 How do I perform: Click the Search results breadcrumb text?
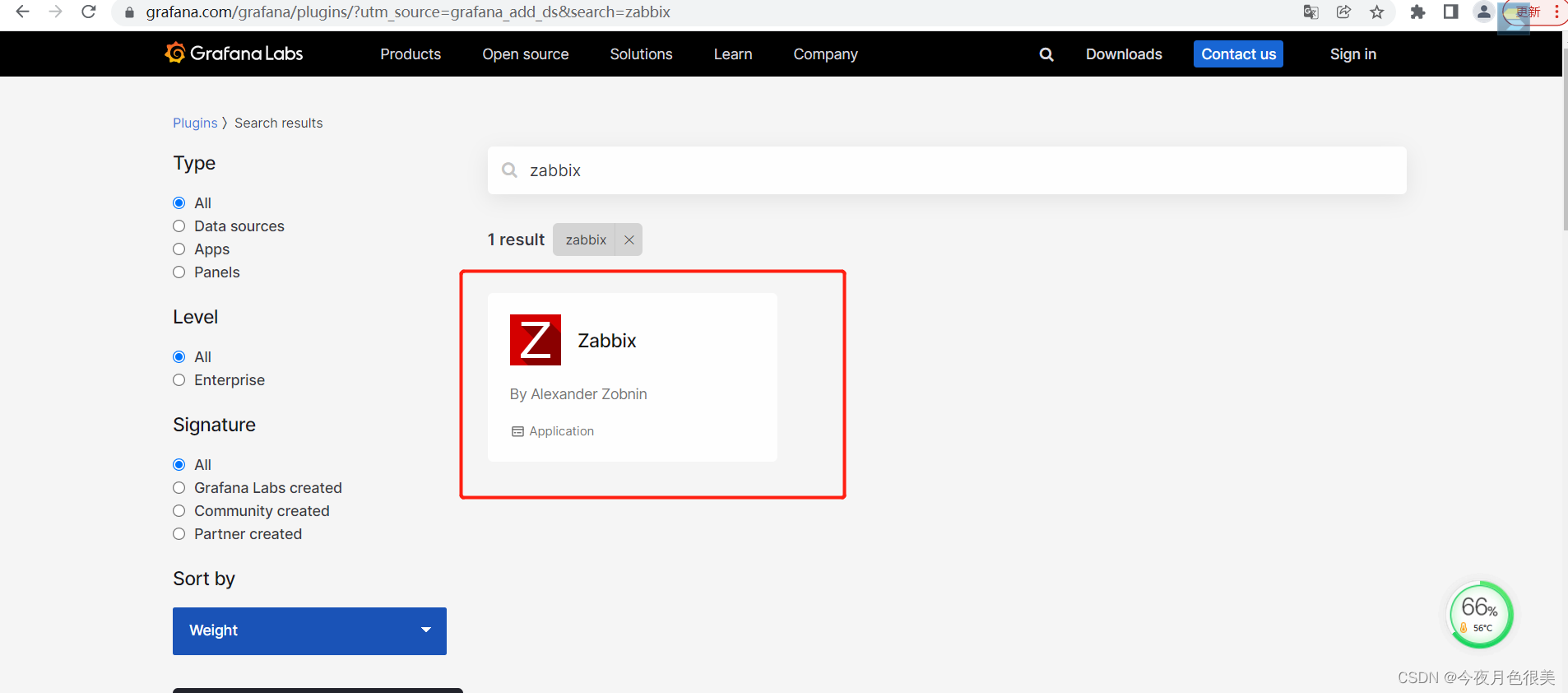(x=279, y=123)
